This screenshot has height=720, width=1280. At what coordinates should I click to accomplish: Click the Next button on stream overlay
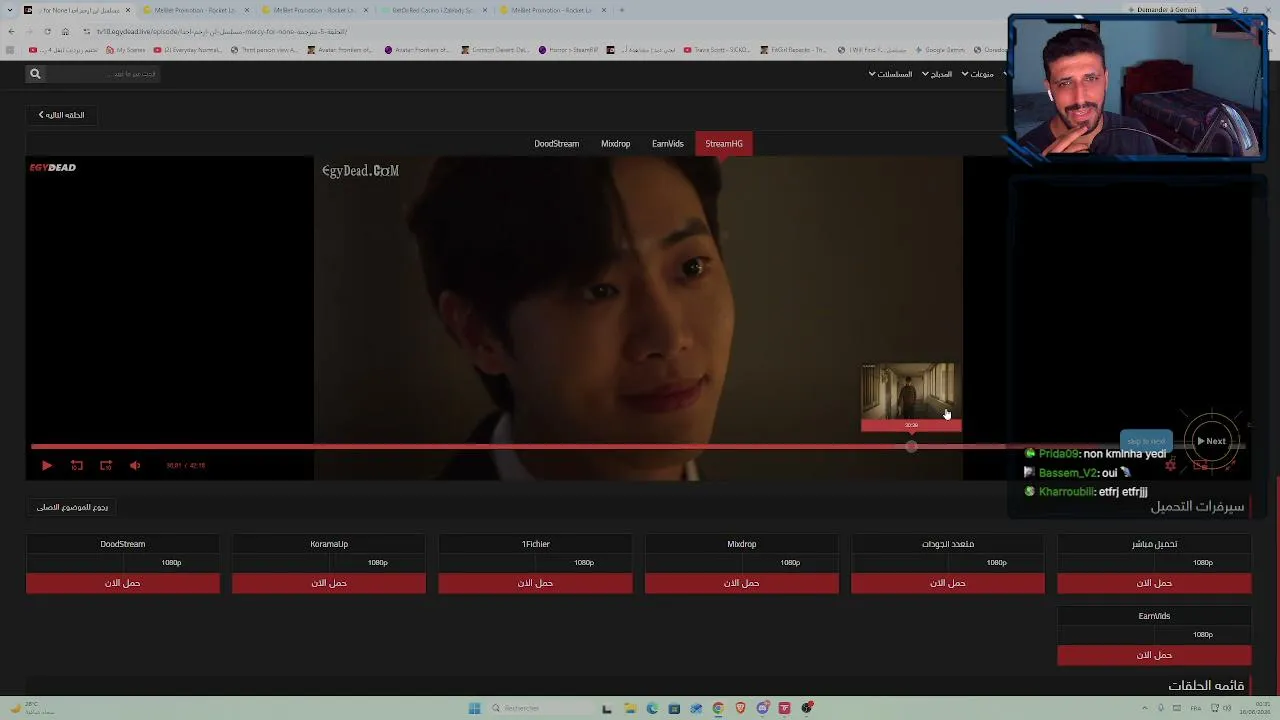click(1211, 441)
